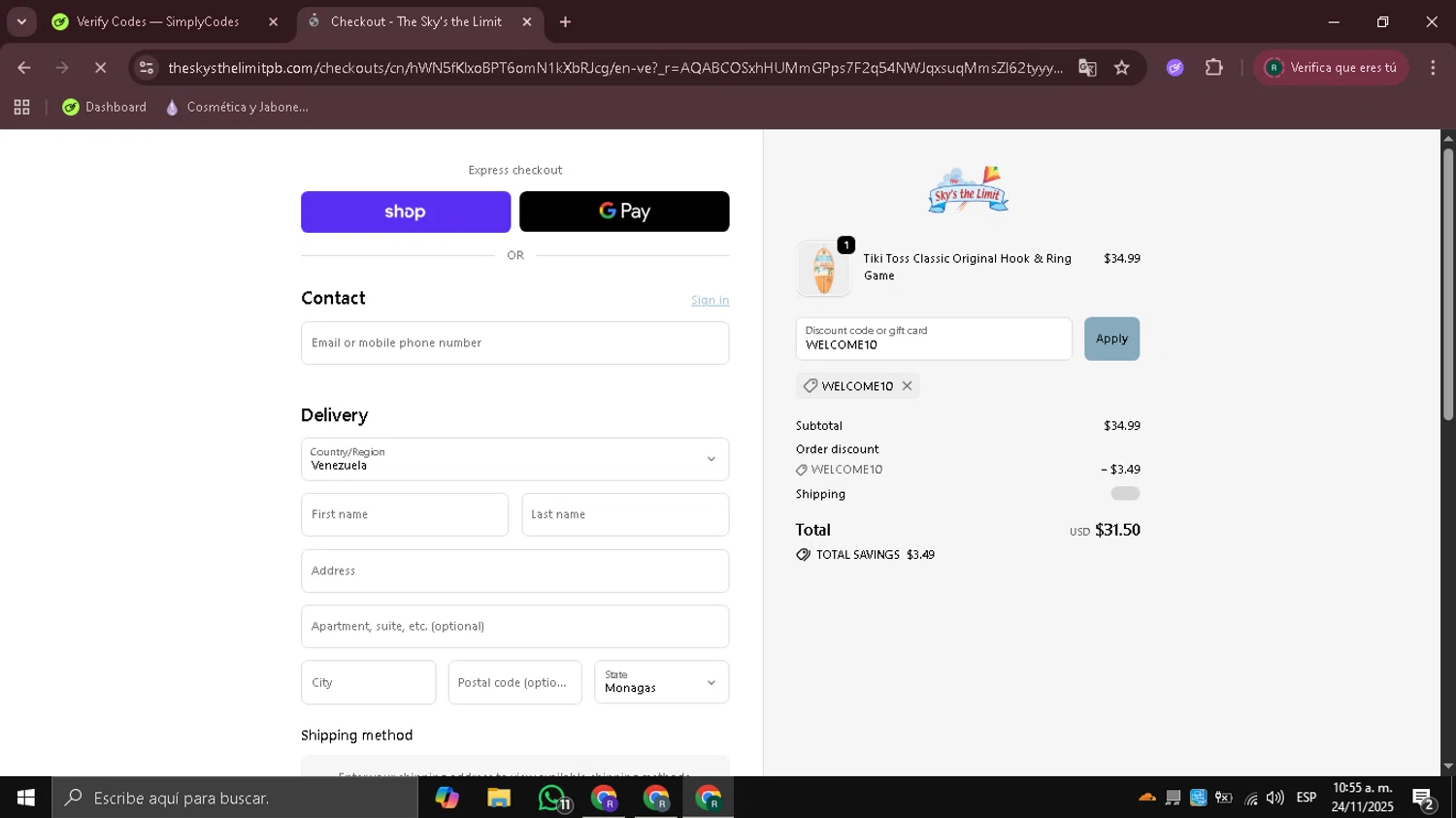Go back to previous page
The image size is (1456, 818).
point(24,68)
